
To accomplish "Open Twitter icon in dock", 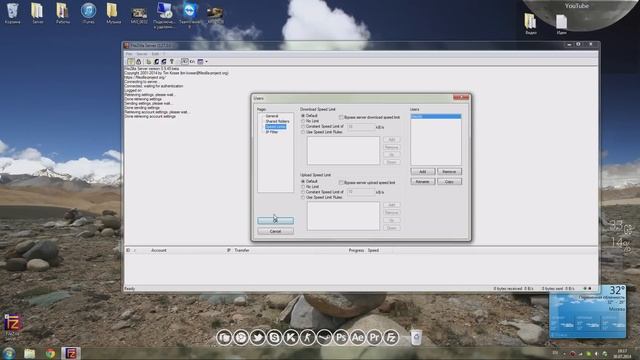I will (x=258, y=338).
